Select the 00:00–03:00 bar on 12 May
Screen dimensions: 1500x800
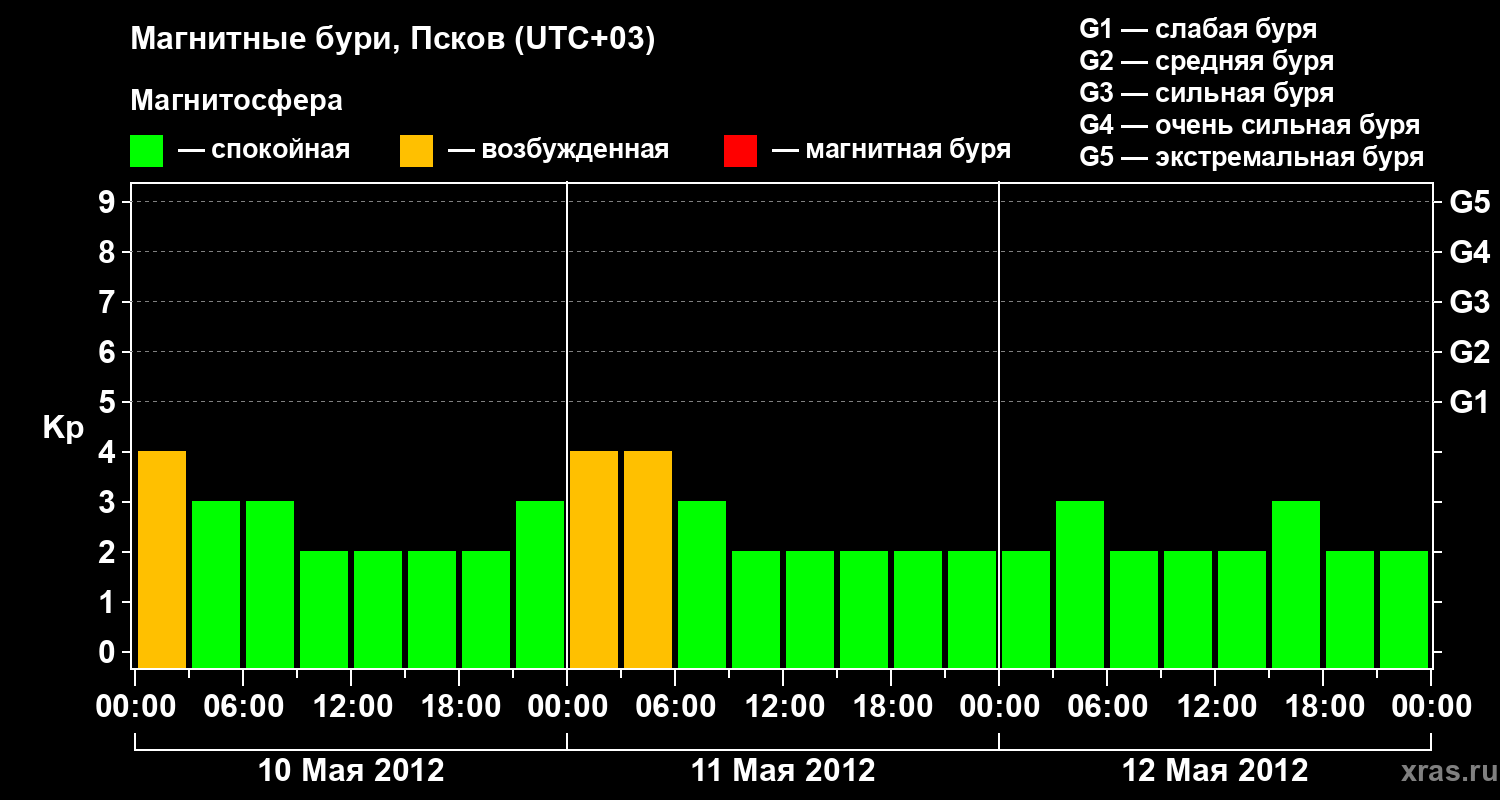point(1026,609)
